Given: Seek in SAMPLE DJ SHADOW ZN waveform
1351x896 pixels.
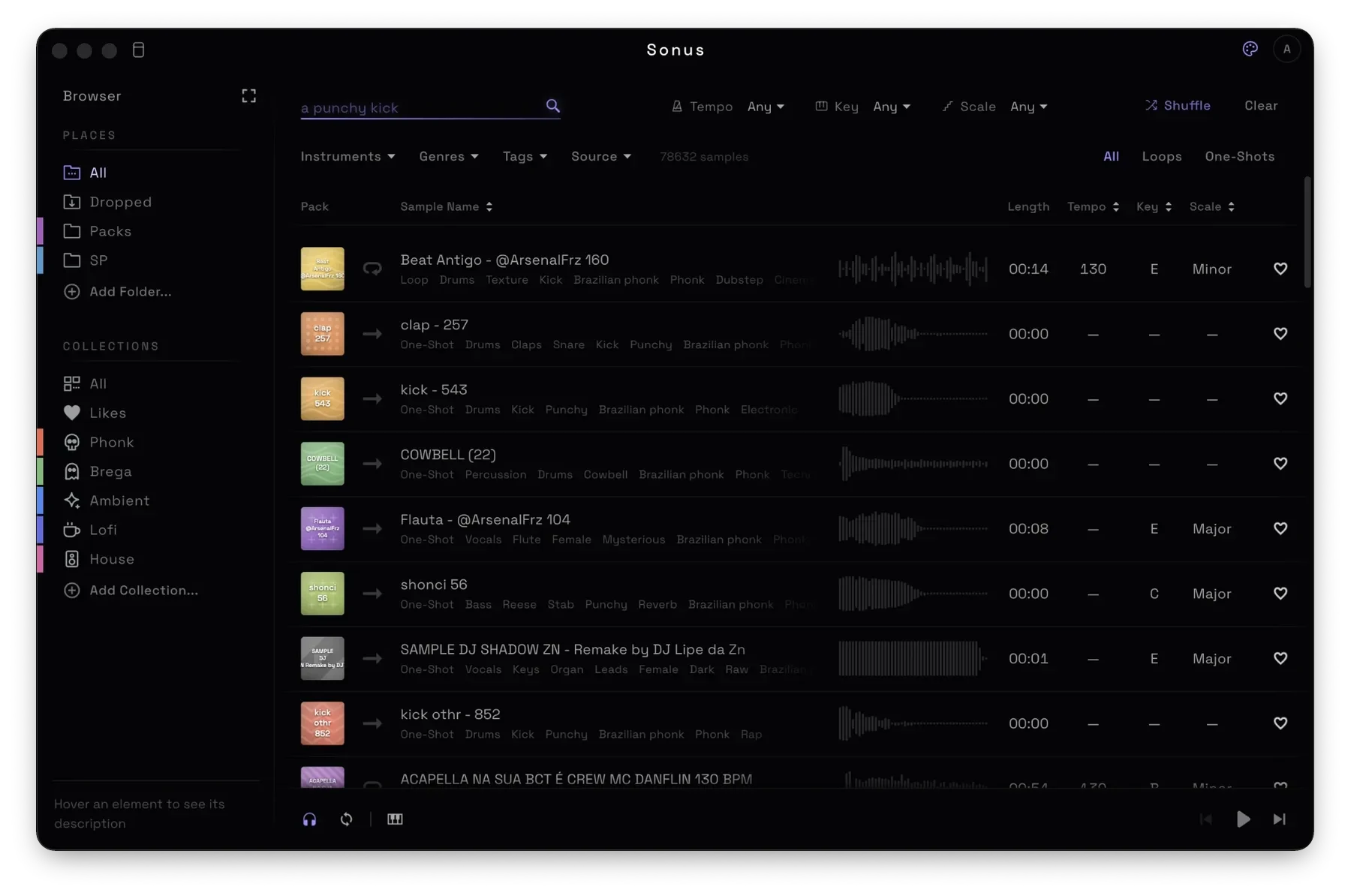Looking at the screenshot, I should pos(913,658).
